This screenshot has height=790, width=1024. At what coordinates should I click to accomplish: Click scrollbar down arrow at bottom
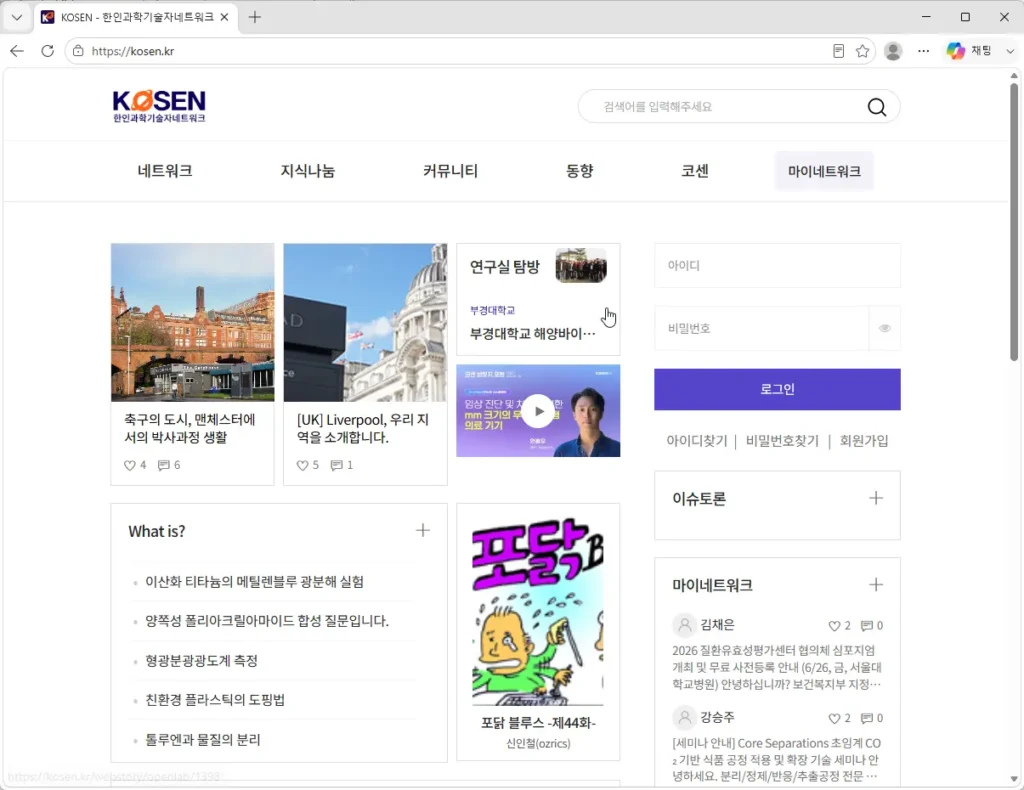click(1014, 779)
